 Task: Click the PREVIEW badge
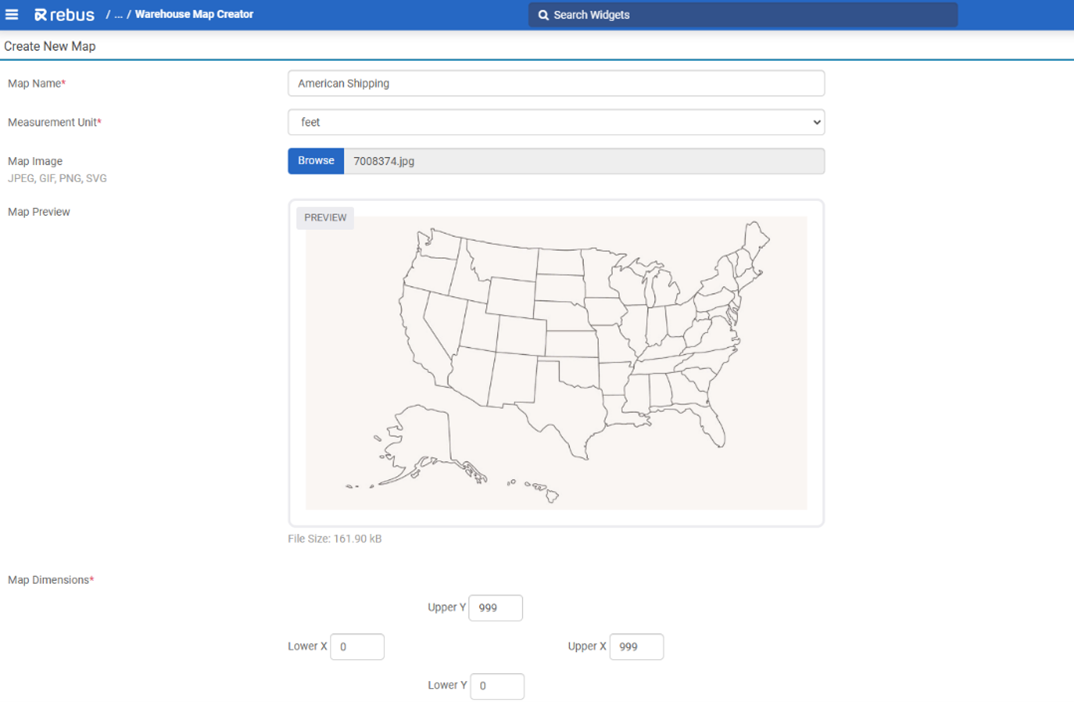click(x=325, y=218)
